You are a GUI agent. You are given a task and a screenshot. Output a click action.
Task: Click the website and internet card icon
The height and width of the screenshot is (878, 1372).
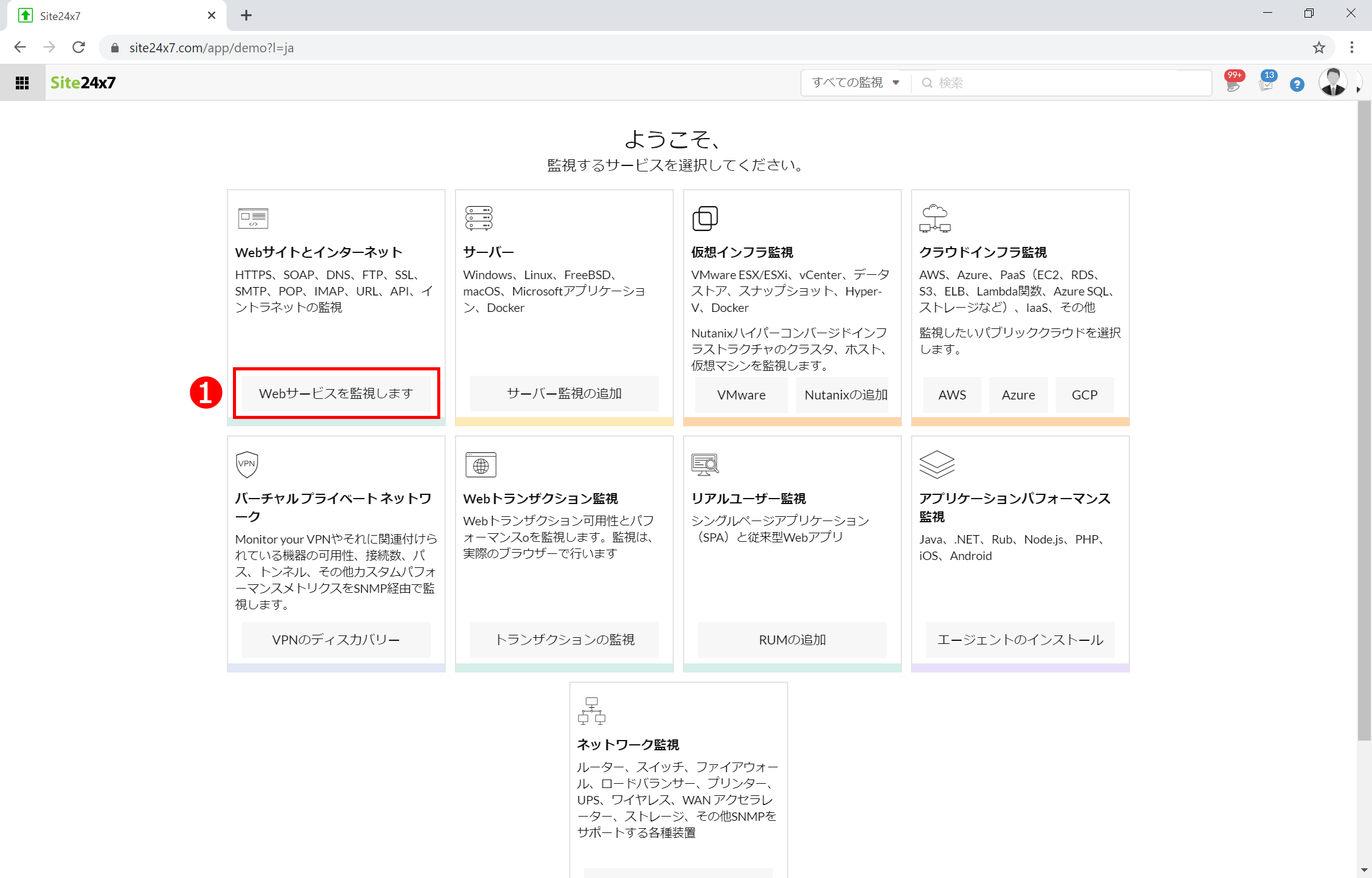pos(253,218)
